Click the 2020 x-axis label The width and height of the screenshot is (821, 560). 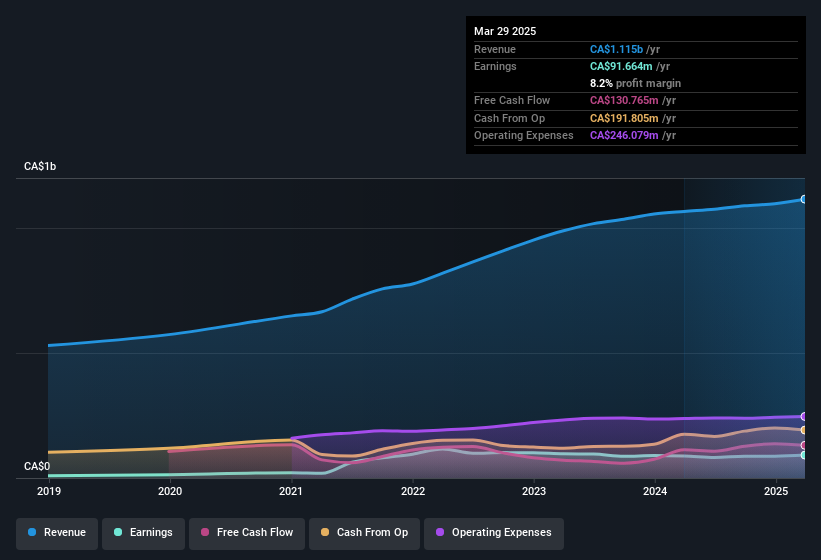pyautogui.click(x=170, y=491)
